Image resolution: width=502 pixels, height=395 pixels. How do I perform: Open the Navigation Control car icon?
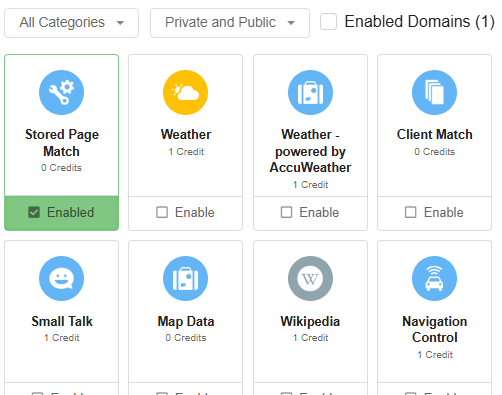point(434,278)
